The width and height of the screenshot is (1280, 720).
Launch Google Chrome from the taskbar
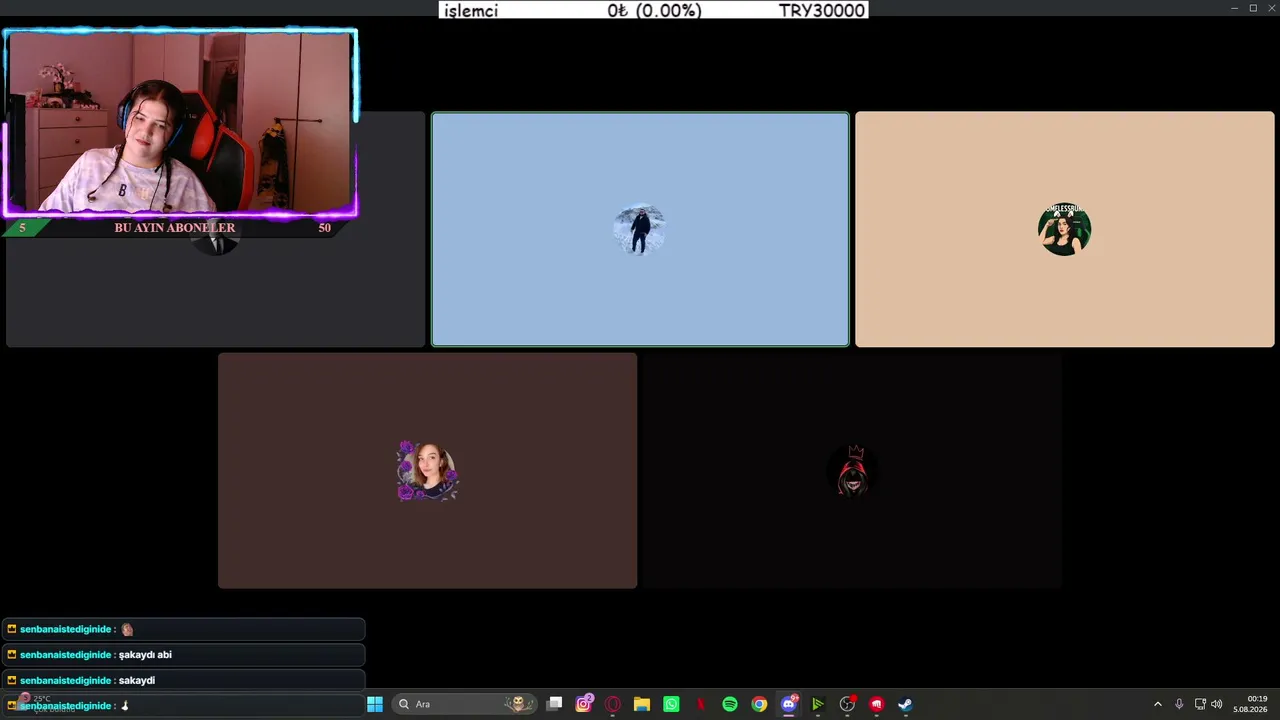pyautogui.click(x=759, y=704)
